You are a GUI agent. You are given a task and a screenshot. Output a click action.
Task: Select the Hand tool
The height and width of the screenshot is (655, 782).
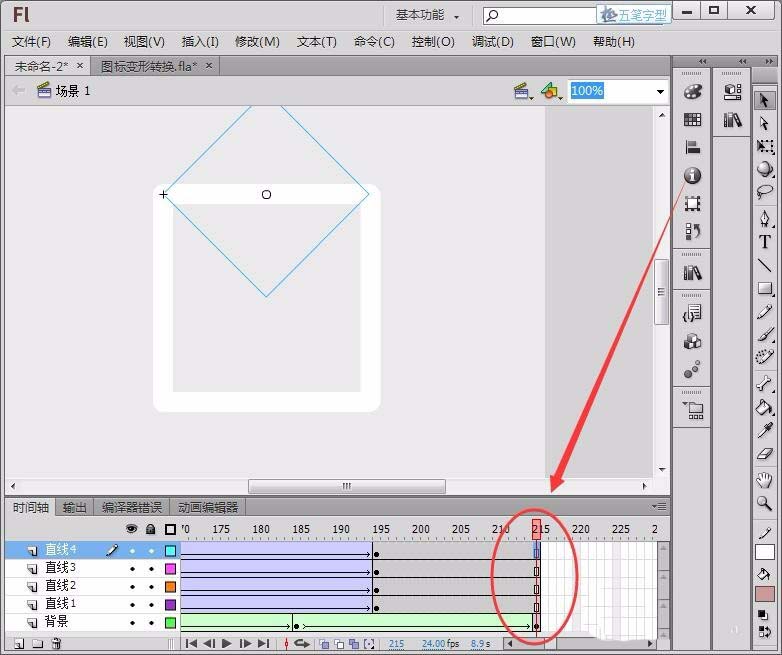tap(764, 480)
